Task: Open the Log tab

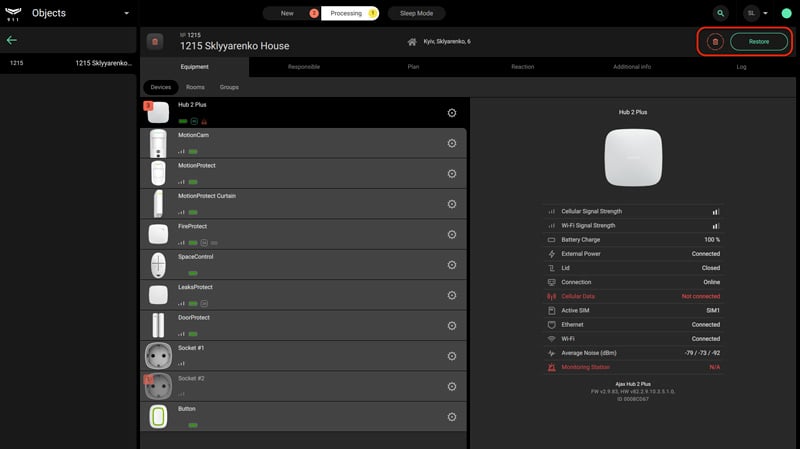Action: coord(741,67)
